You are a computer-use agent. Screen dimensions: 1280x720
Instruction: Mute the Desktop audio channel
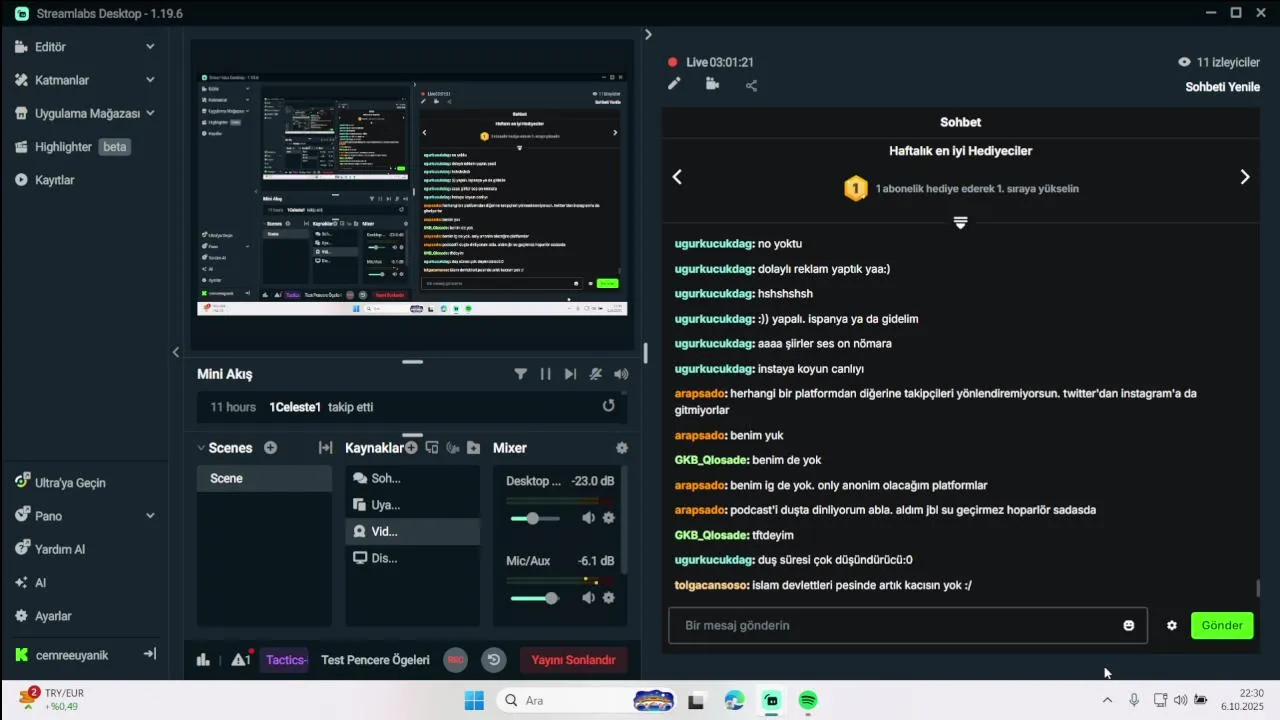[589, 518]
